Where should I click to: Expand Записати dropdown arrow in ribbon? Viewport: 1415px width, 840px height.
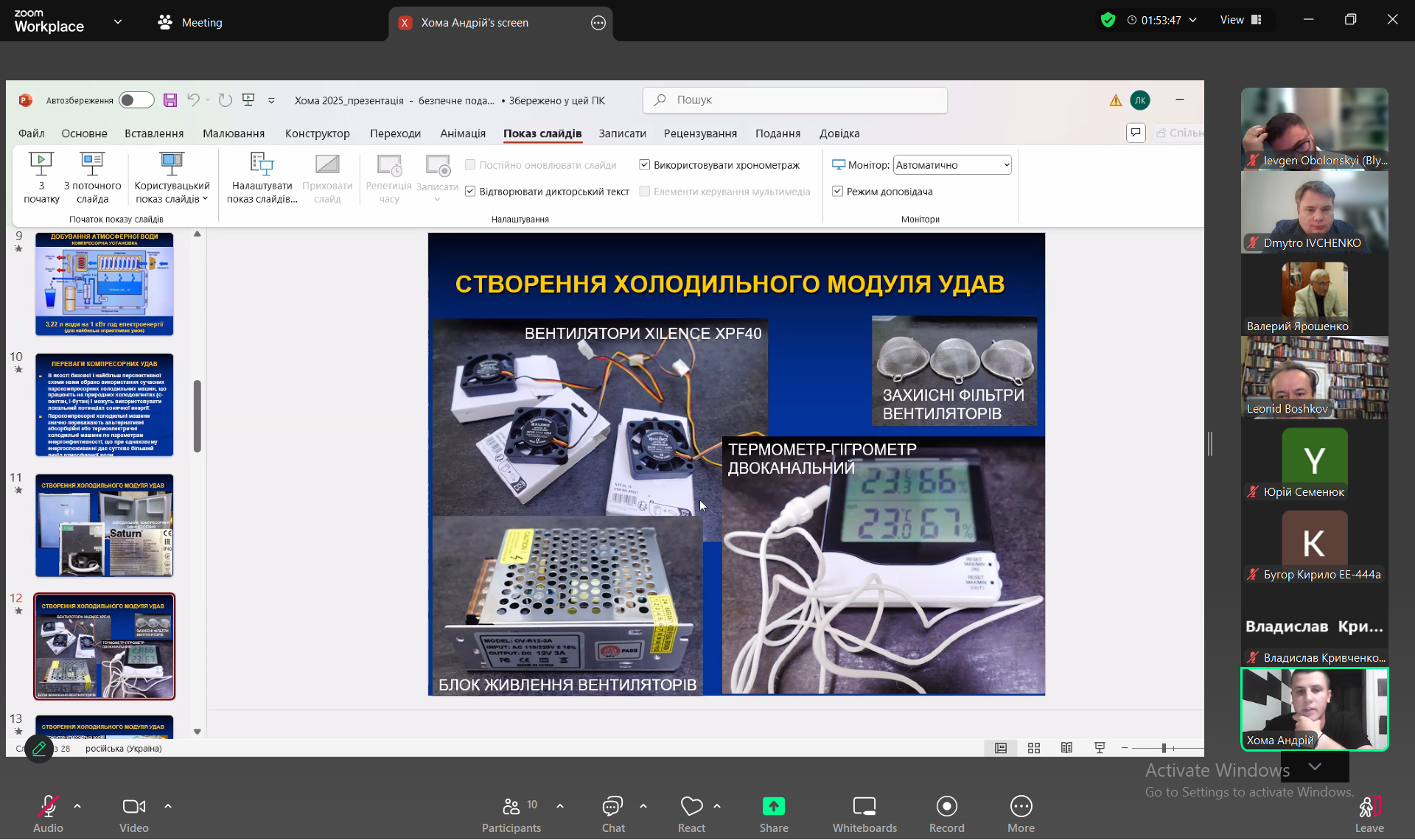point(437,200)
